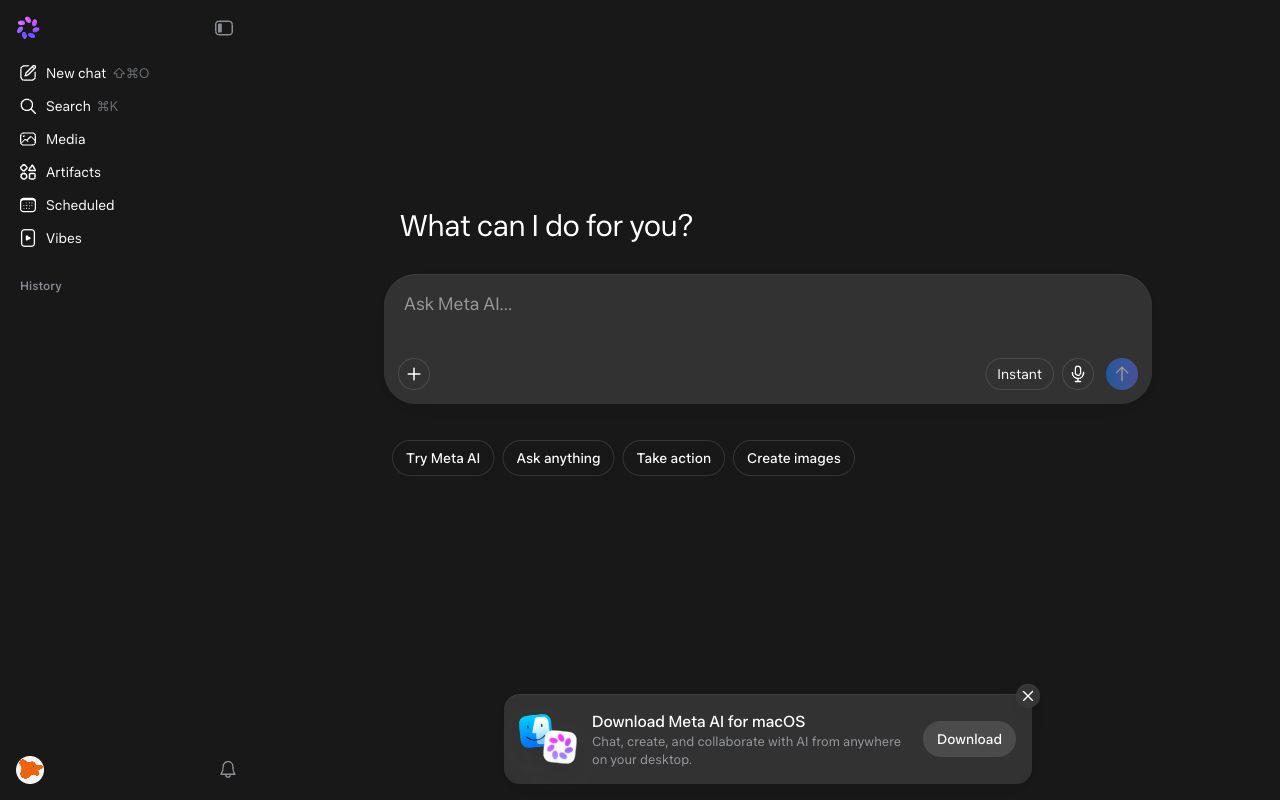
Task: Focus the Ask Meta AI input field
Action: (767, 304)
